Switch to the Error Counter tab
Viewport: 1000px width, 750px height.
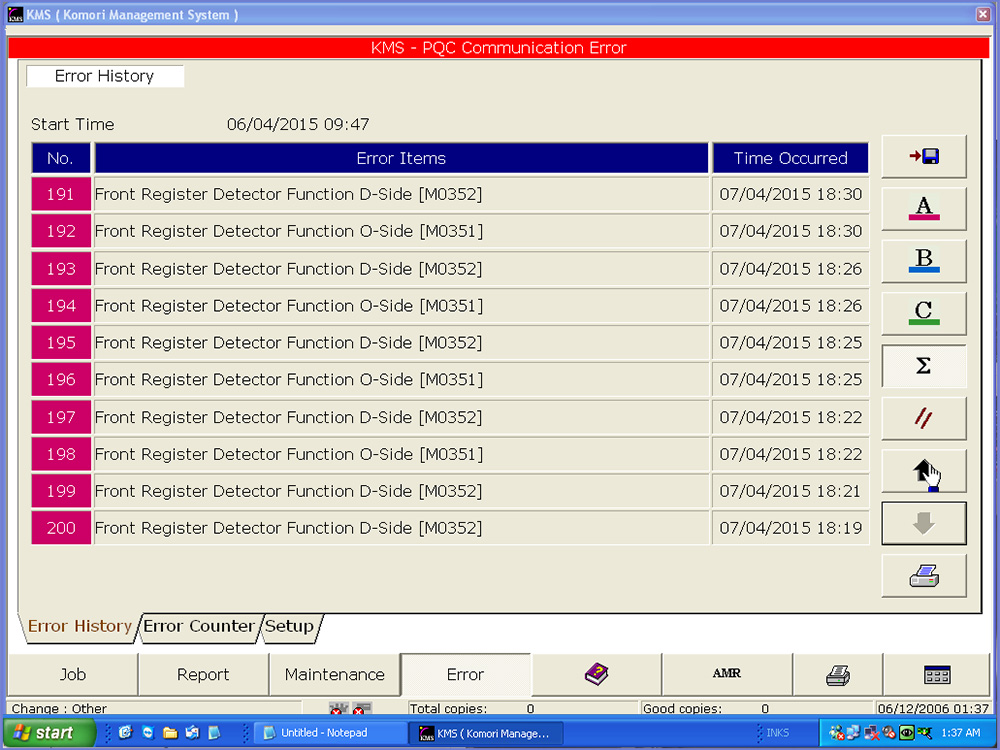(198, 627)
